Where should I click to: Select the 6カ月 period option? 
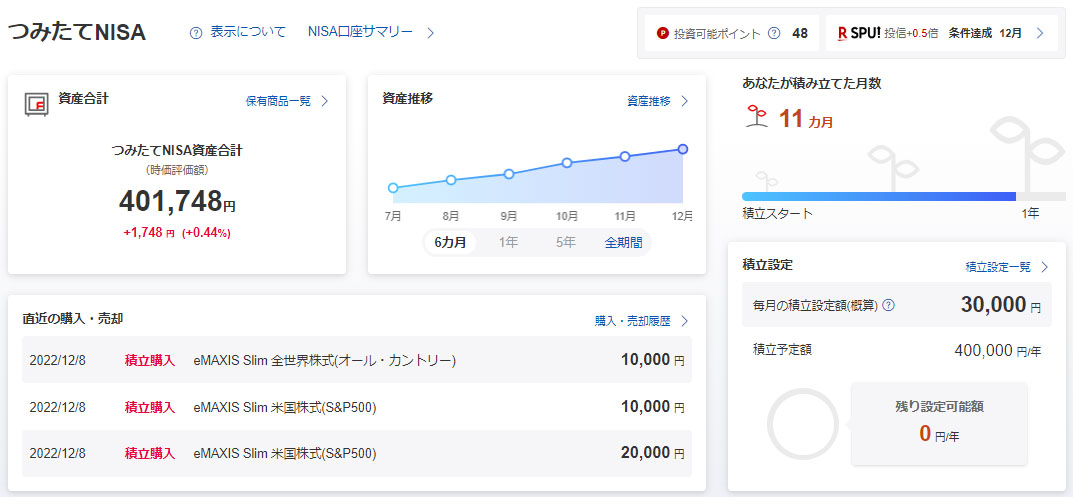tap(450, 242)
